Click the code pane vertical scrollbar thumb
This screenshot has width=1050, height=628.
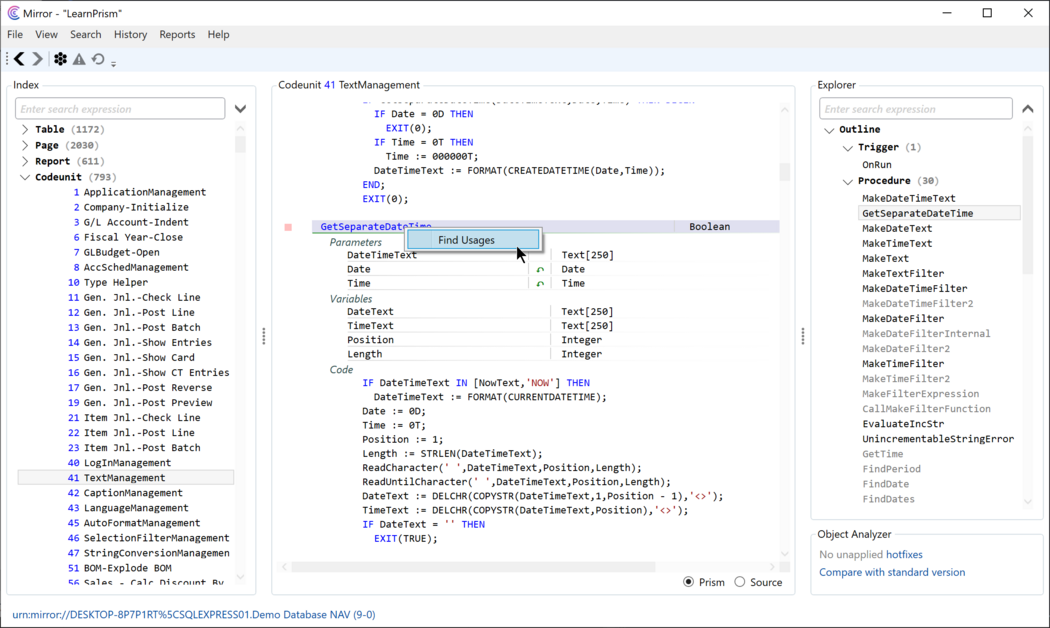pos(785,172)
